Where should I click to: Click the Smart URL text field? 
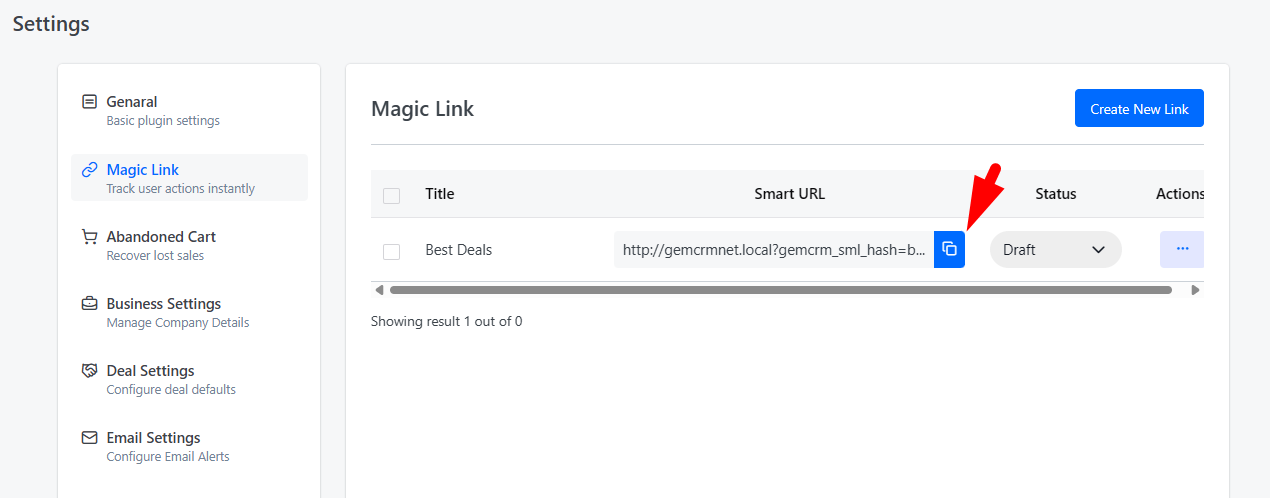(x=774, y=249)
